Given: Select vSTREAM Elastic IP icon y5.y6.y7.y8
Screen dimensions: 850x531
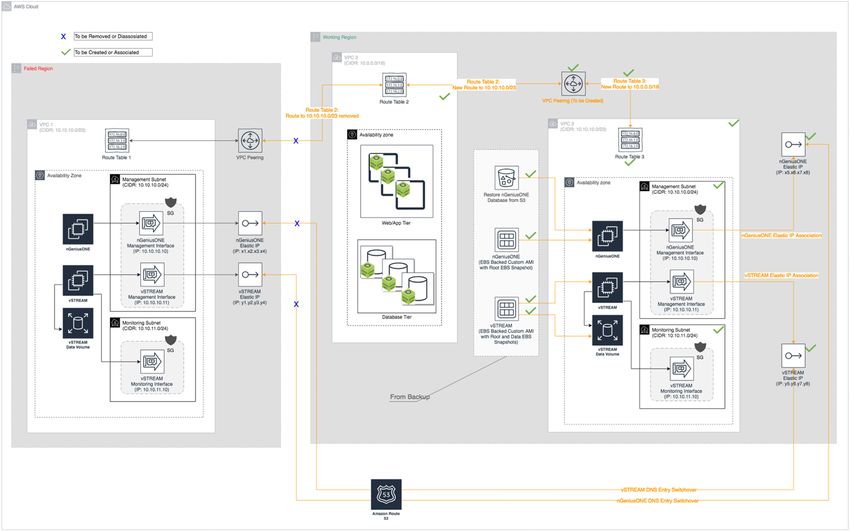Looking at the screenshot, I should (794, 356).
